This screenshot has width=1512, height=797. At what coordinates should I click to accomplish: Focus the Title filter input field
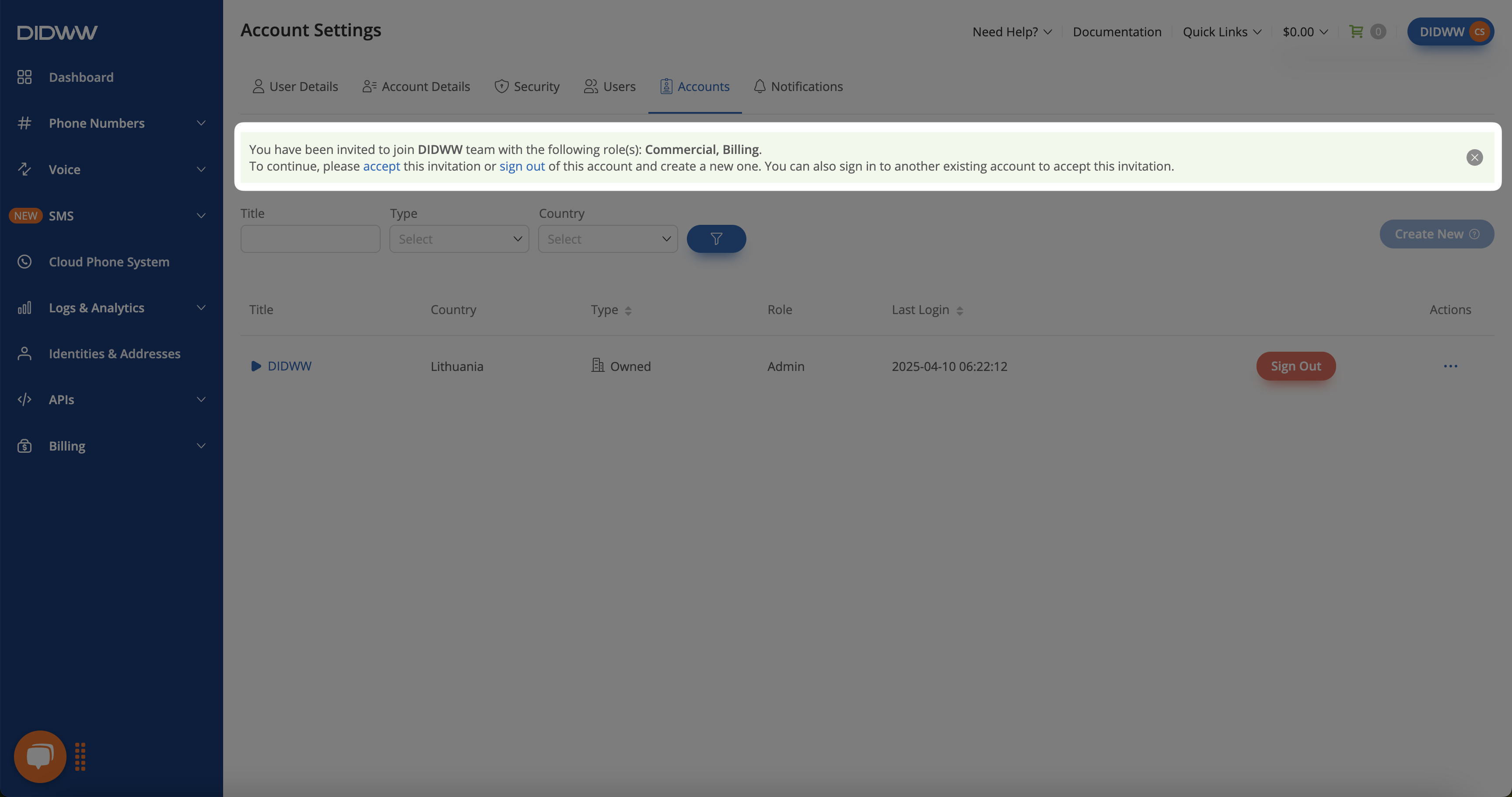(x=310, y=239)
